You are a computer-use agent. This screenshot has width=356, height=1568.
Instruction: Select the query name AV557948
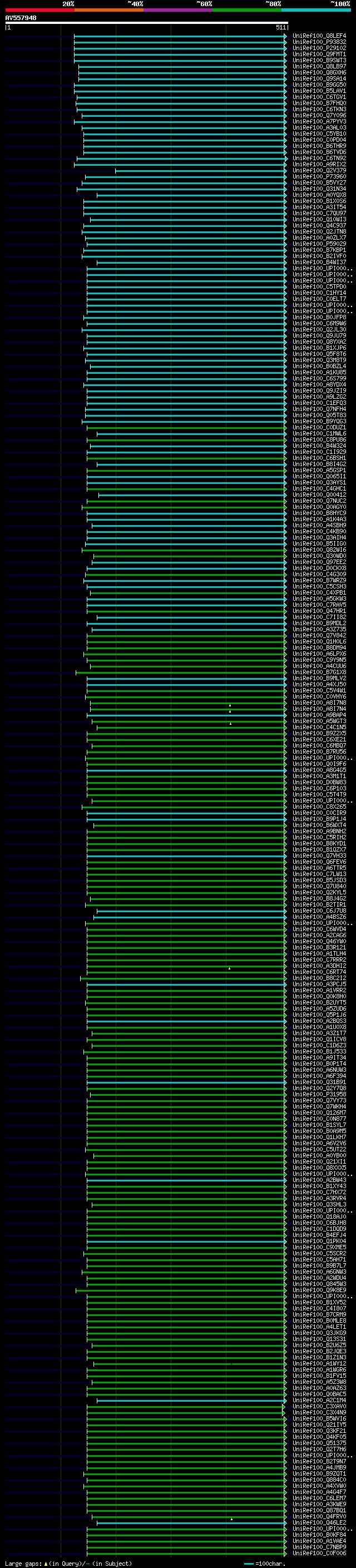(21, 18)
